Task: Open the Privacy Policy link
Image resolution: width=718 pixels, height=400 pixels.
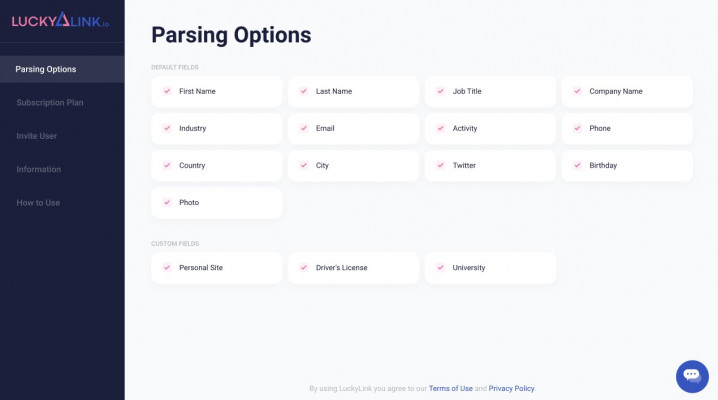Action: point(512,388)
